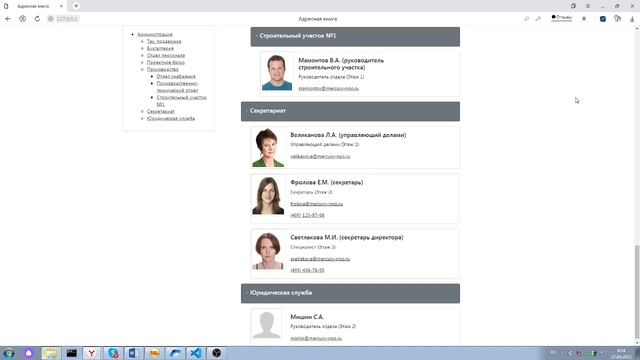Open File Explorer from the taskbar

[51, 353]
